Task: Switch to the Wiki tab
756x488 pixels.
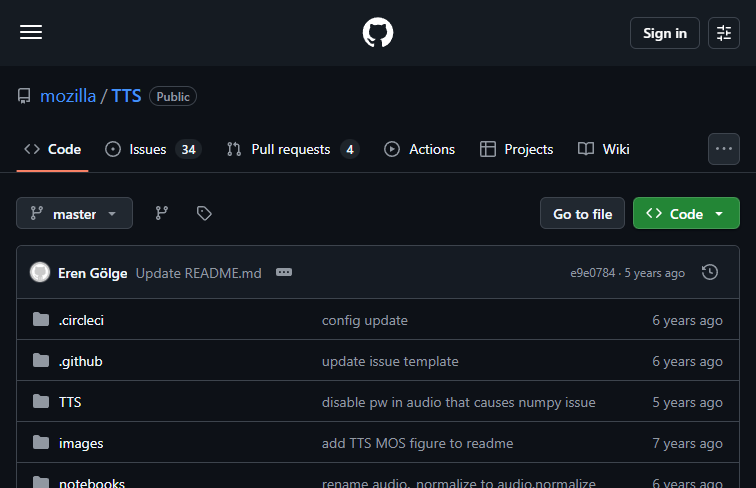Action: pos(604,149)
